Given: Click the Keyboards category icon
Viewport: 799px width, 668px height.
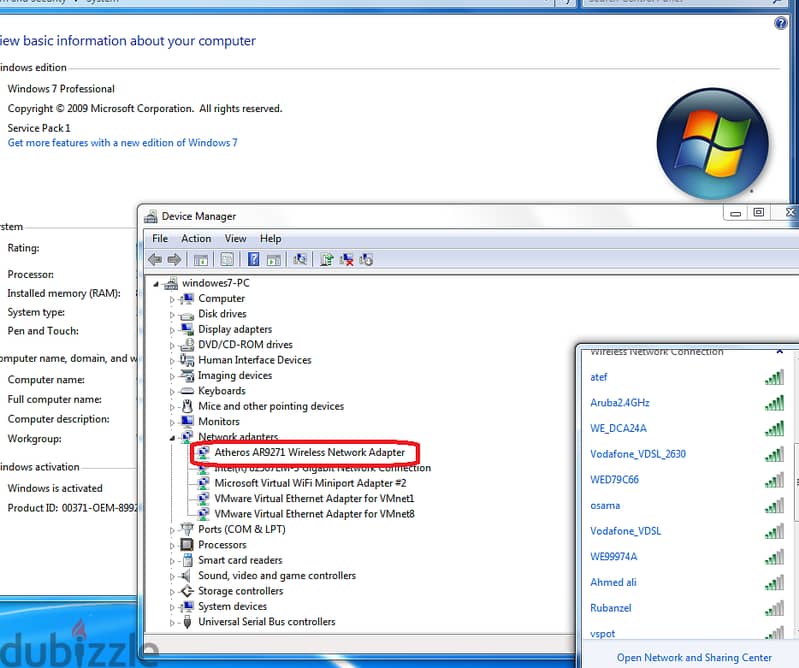Looking at the screenshot, I should pos(187,391).
